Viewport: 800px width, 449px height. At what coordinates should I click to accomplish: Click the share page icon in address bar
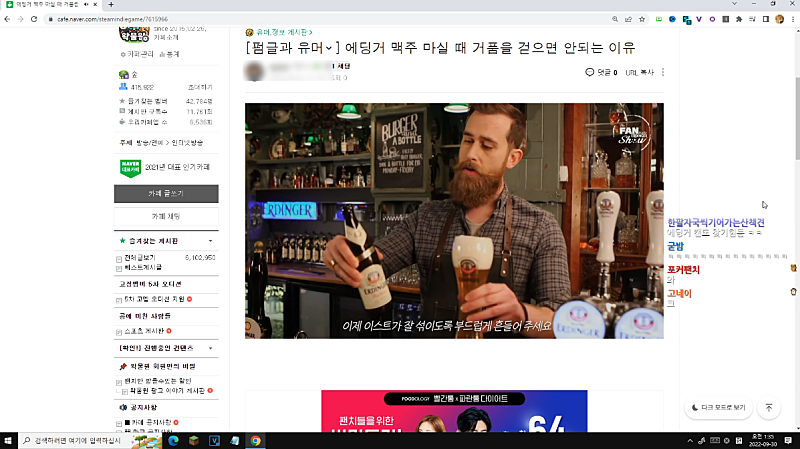[628, 19]
